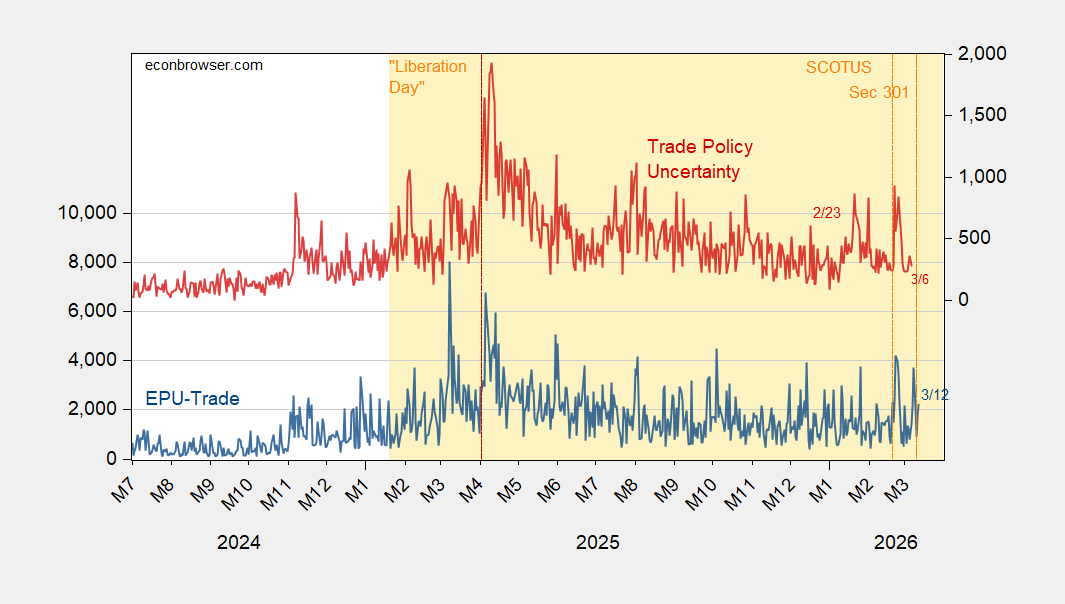This screenshot has height=604, width=1065.
Task: Click the 3/12 date annotation
Action: 934,395
